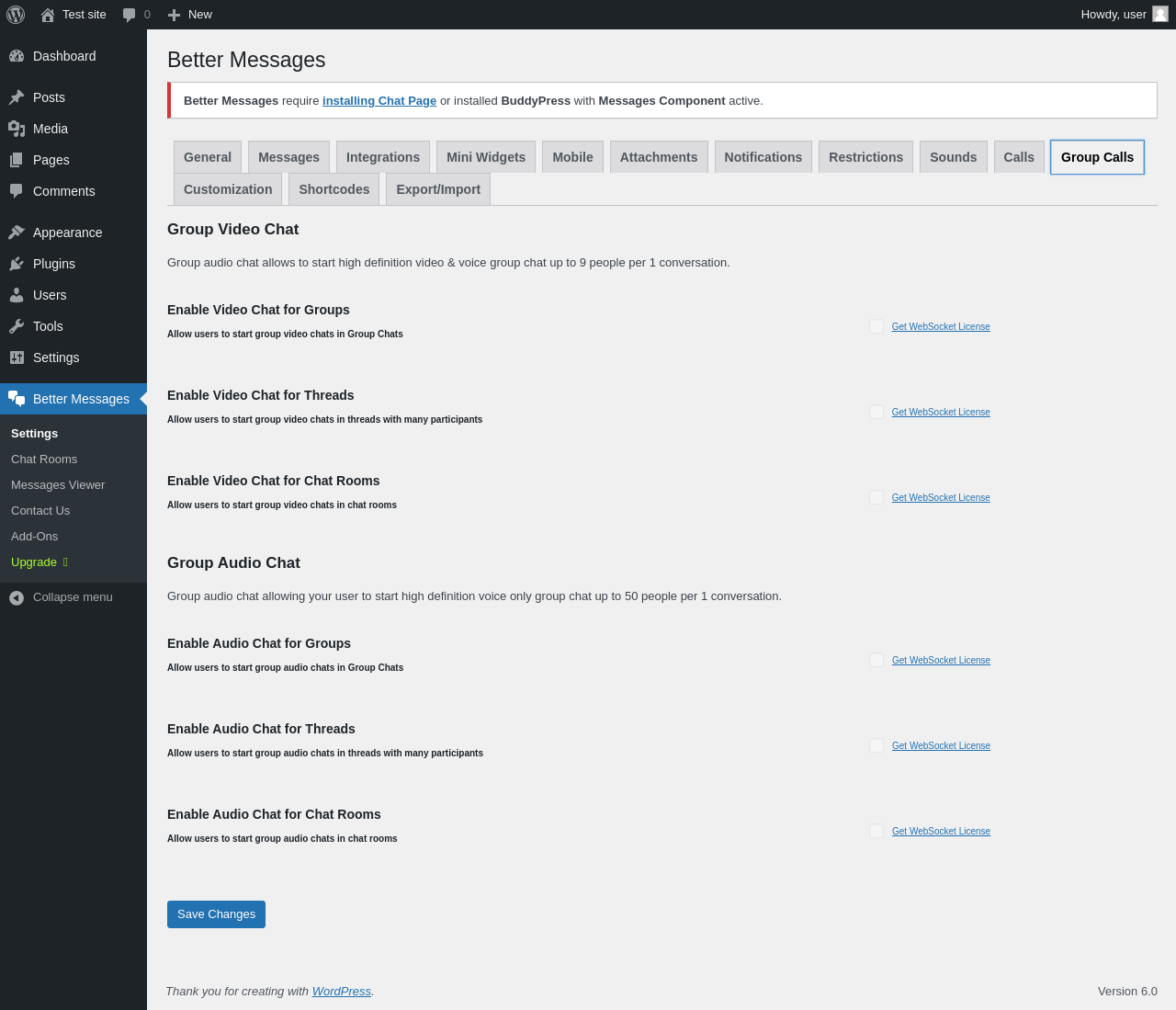Click the green Upgrade menu item
Image resolution: width=1176 pixels, height=1010 pixels.
click(x=34, y=562)
